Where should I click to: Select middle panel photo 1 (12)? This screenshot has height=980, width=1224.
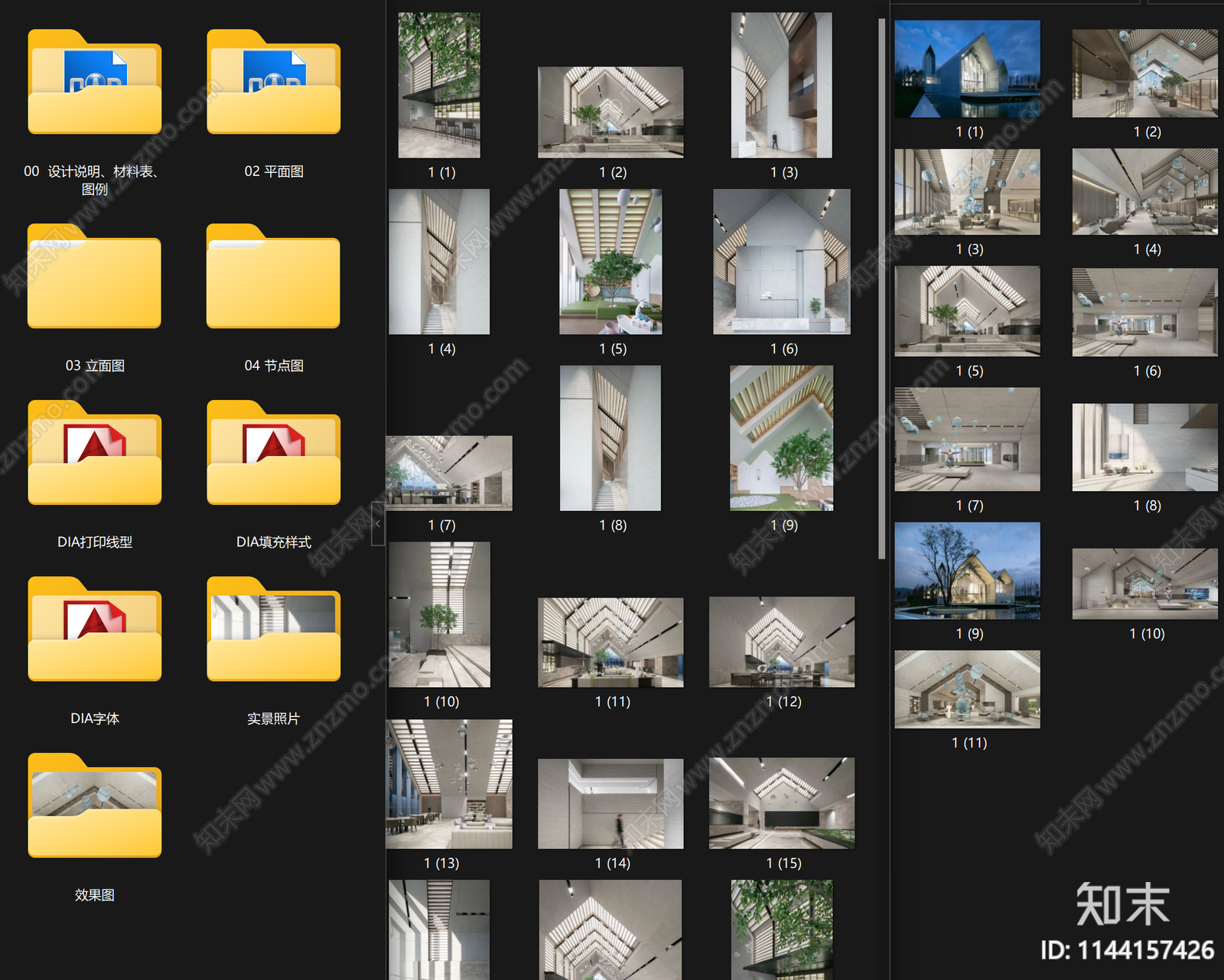point(782,642)
